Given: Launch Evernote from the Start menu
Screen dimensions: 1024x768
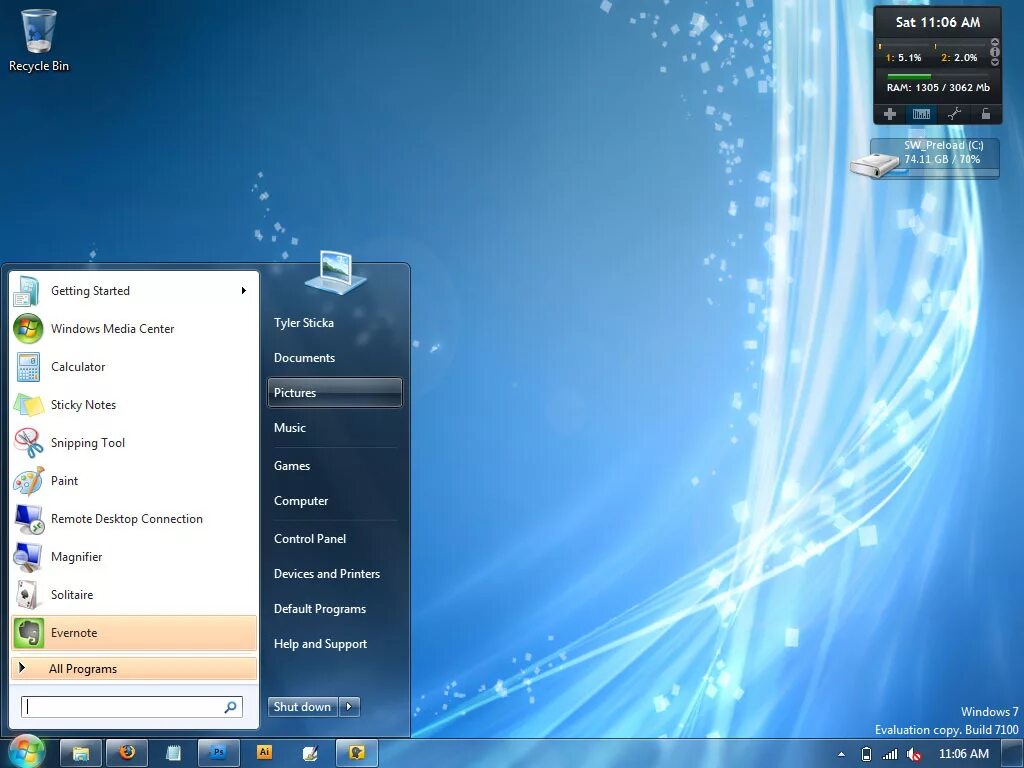Looking at the screenshot, I should [134, 633].
